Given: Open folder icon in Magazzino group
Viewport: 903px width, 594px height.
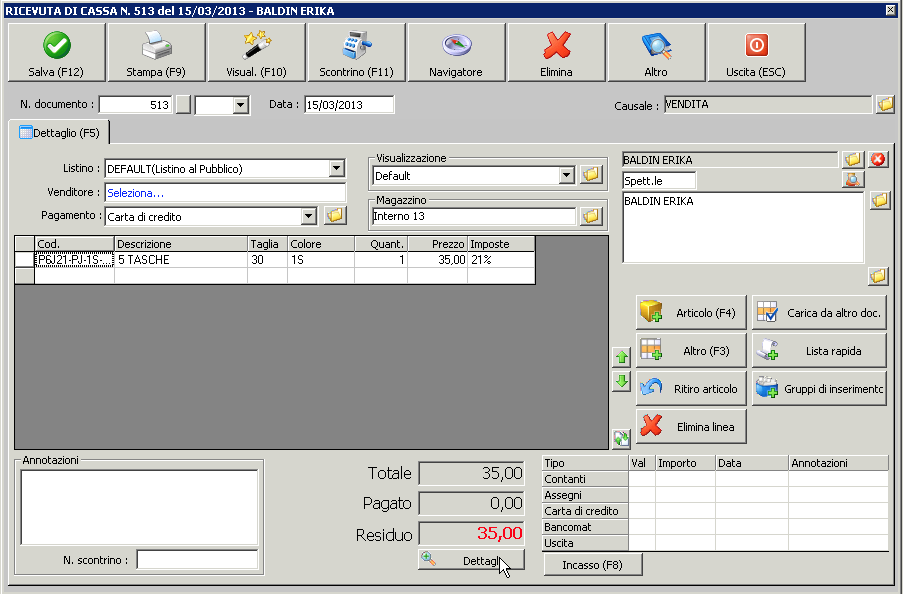Looking at the screenshot, I should [591, 216].
